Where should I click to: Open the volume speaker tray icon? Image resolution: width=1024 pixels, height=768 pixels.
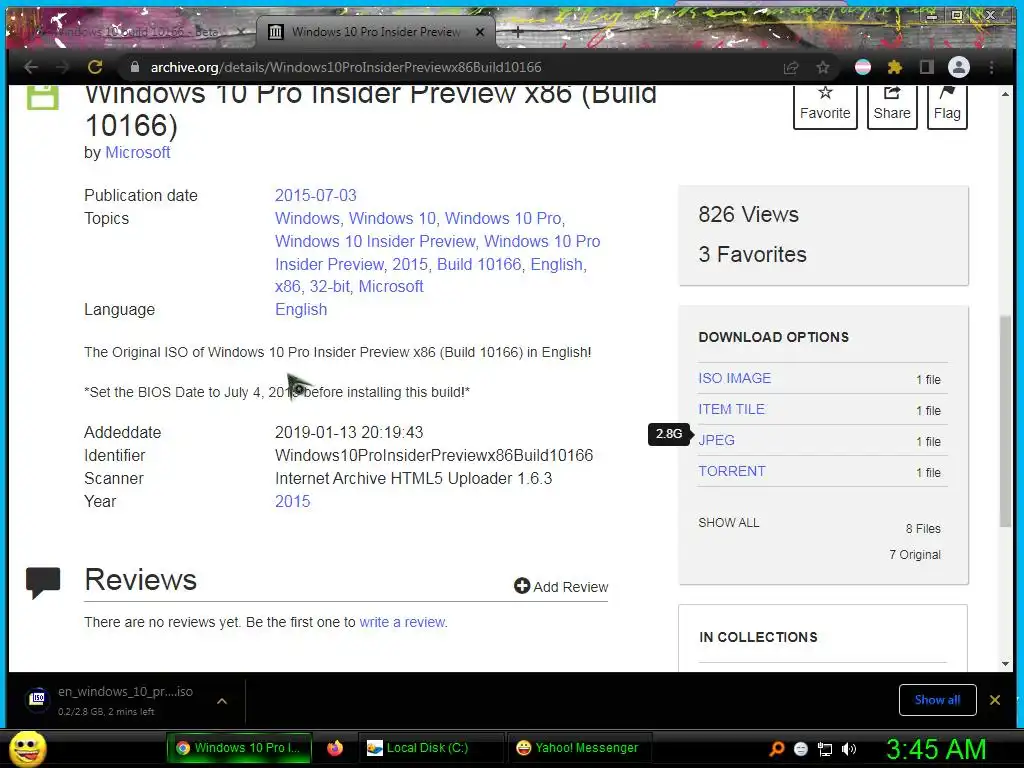pyautogui.click(x=848, y=749)
